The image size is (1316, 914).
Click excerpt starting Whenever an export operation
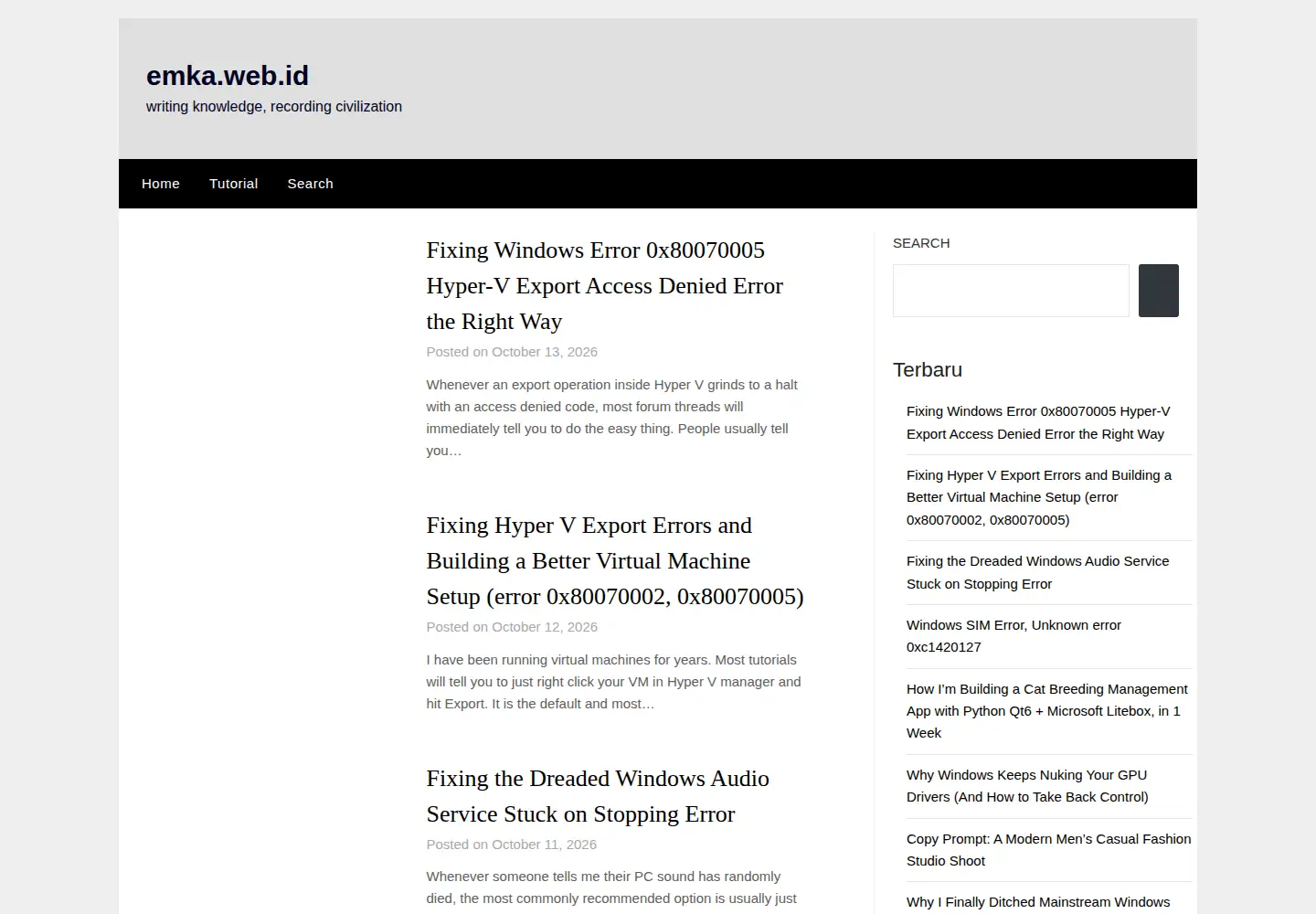(x=611, y=418)
